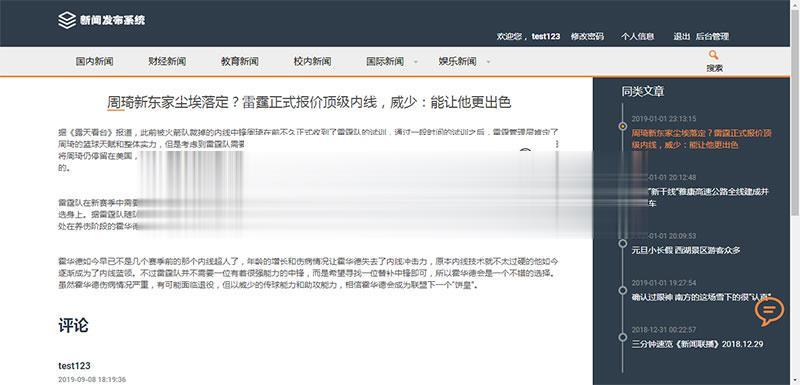Screen dimensions: 800x385
Task: Click the comment timestamp 2019-09-08 18:19:36
Action: 92,380
